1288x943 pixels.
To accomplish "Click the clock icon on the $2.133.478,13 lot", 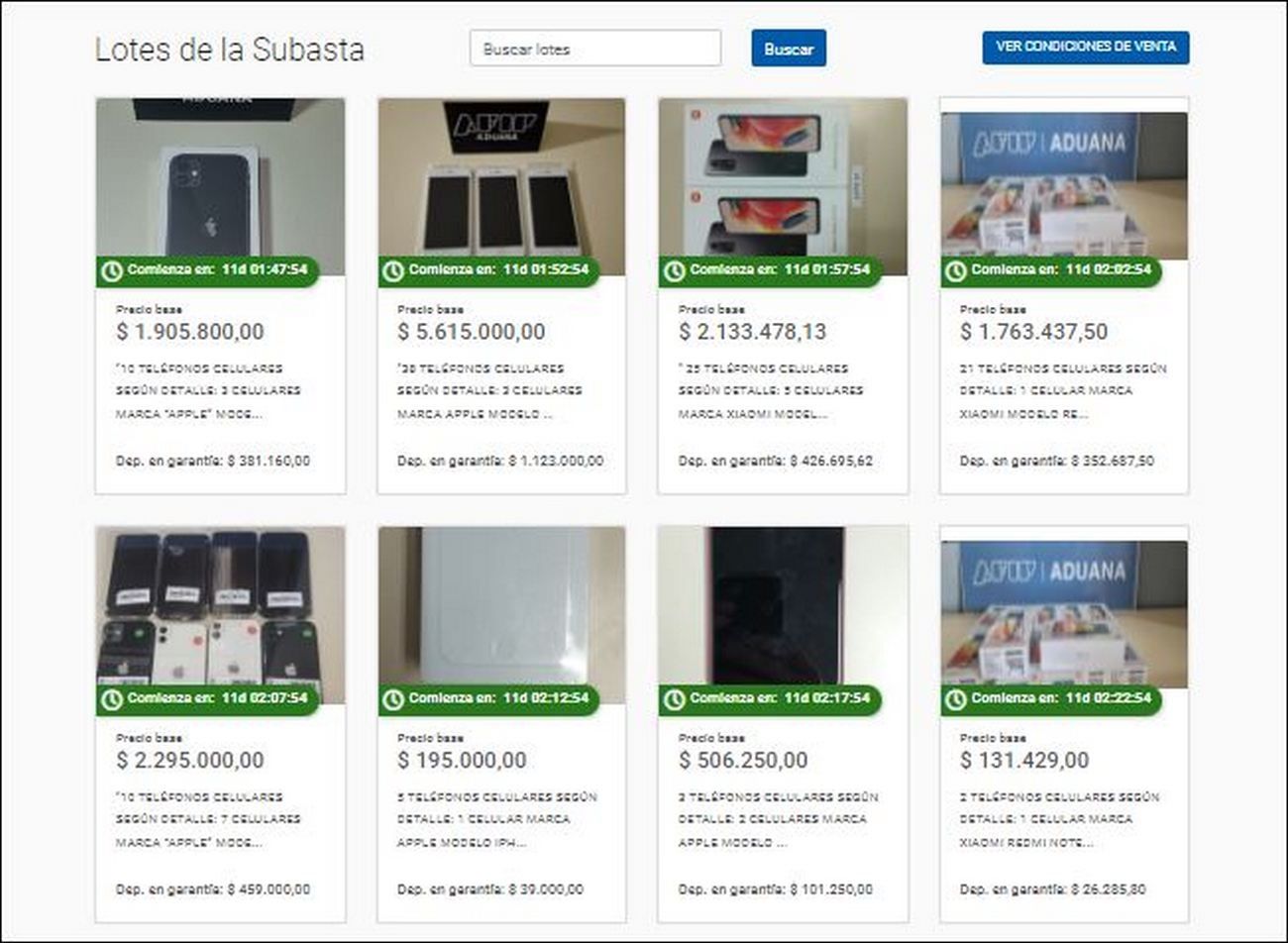I will [x=675, y=270].
